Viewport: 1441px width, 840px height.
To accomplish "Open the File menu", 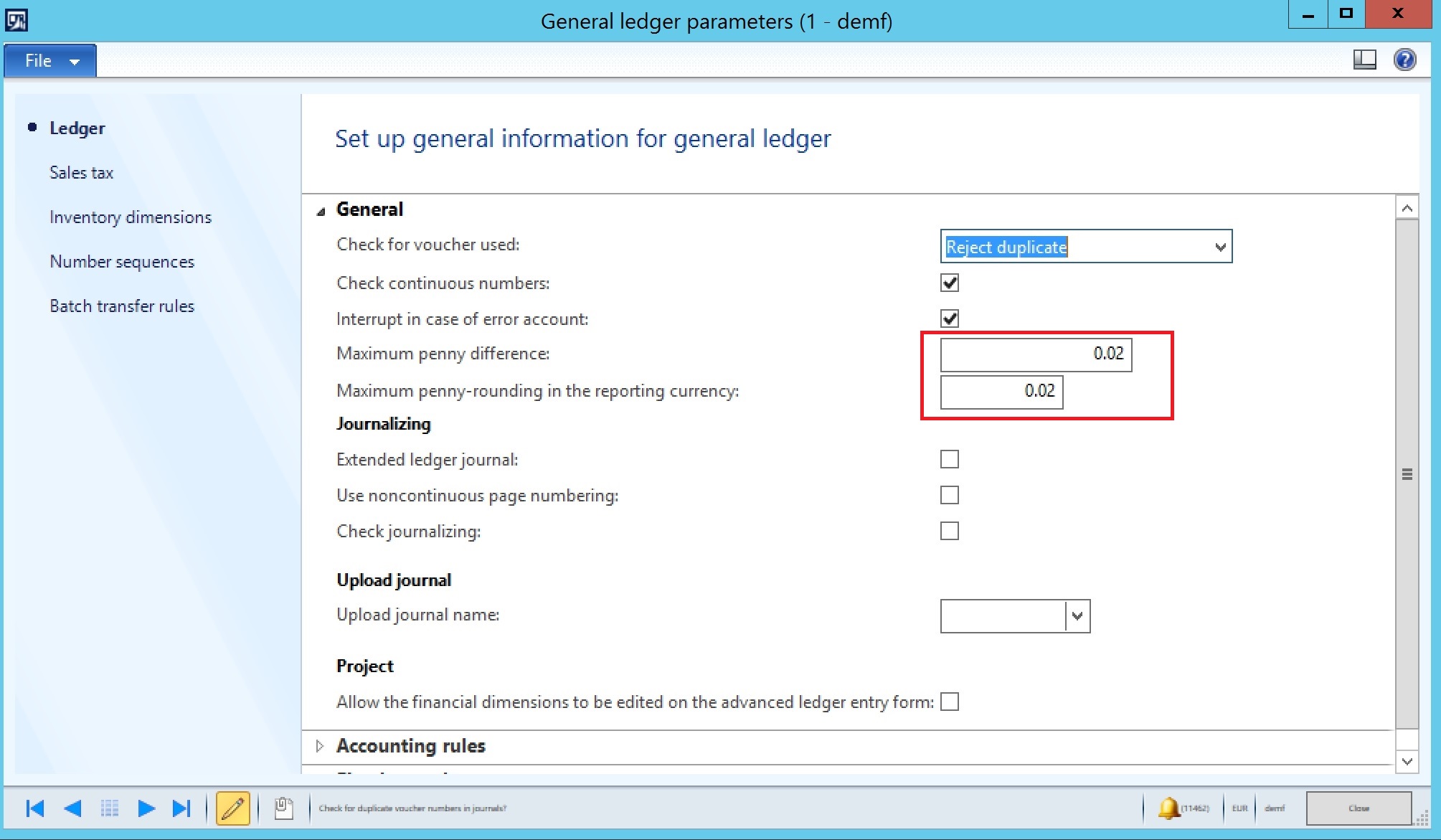I will [50, 61].
